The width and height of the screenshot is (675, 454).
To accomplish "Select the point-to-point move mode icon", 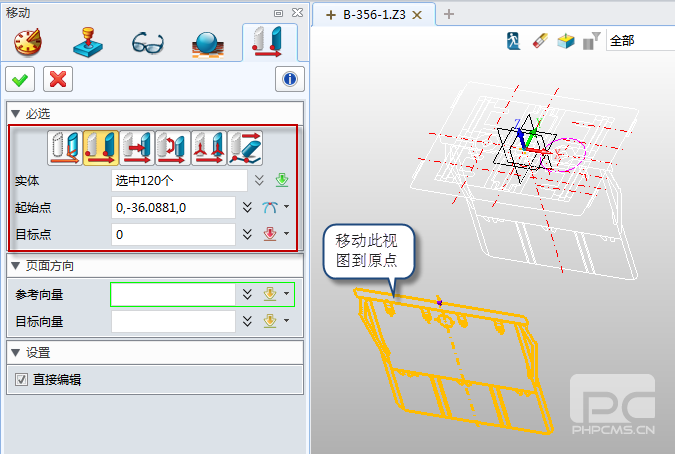I will 101,148.
